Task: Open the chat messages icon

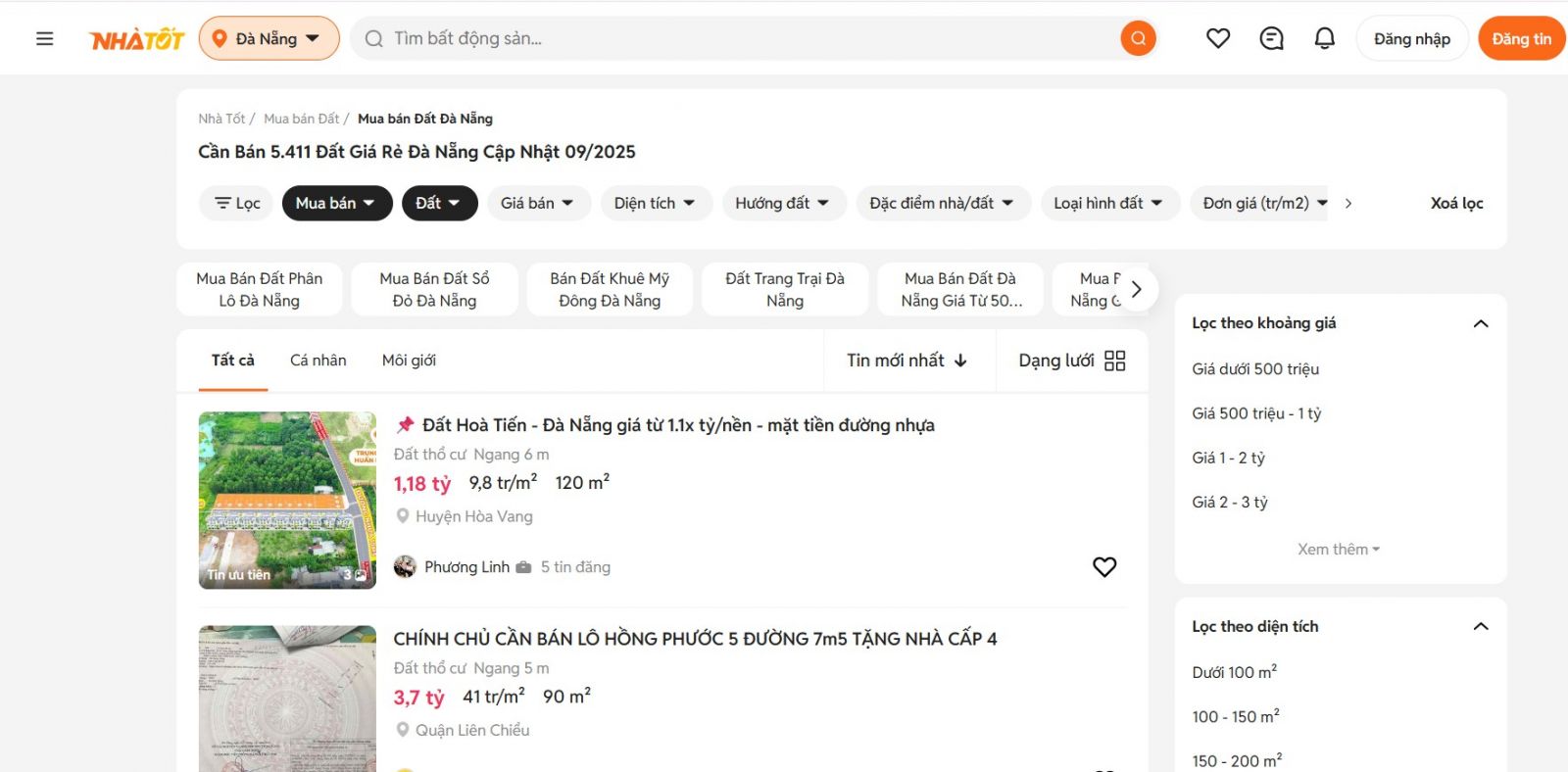Action: tap(1271, 39)
